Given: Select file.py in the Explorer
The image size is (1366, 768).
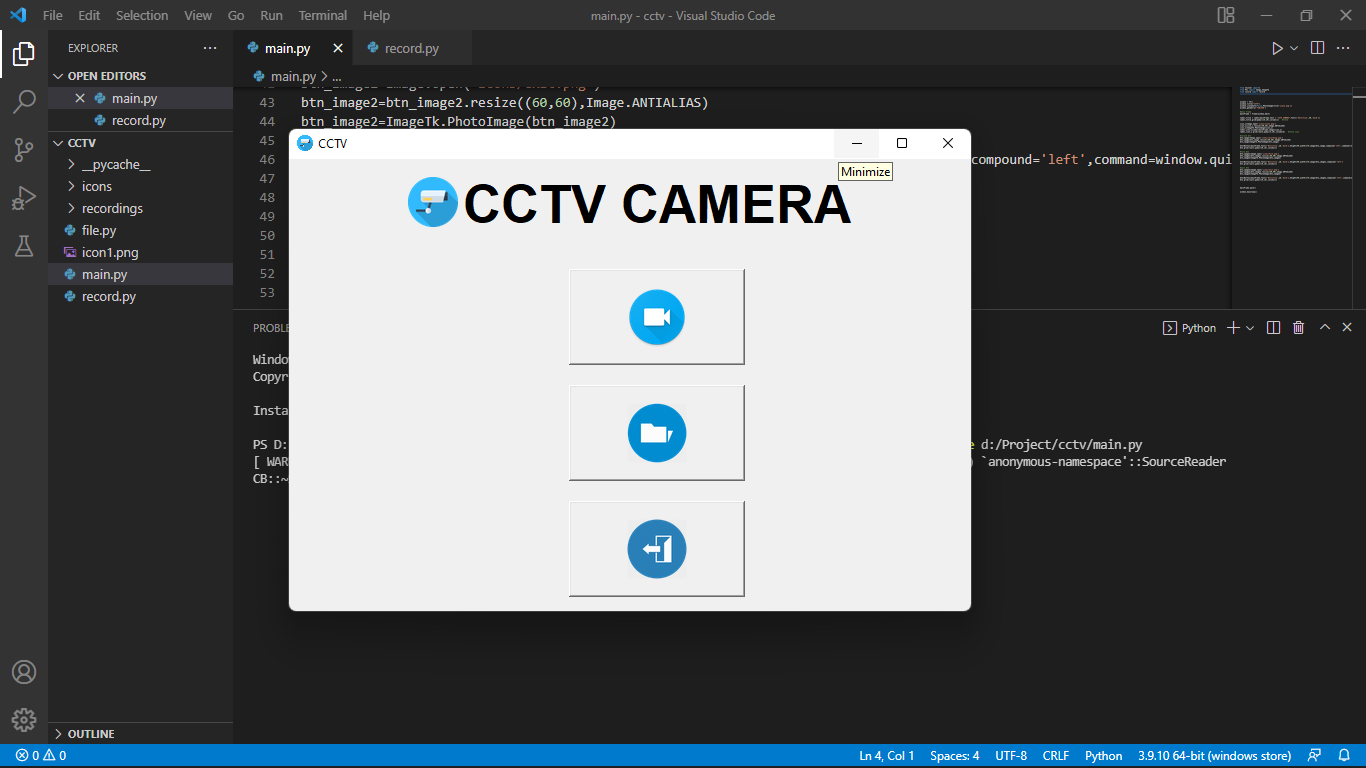Looking at the screenshot, I should tap(99, 230).
